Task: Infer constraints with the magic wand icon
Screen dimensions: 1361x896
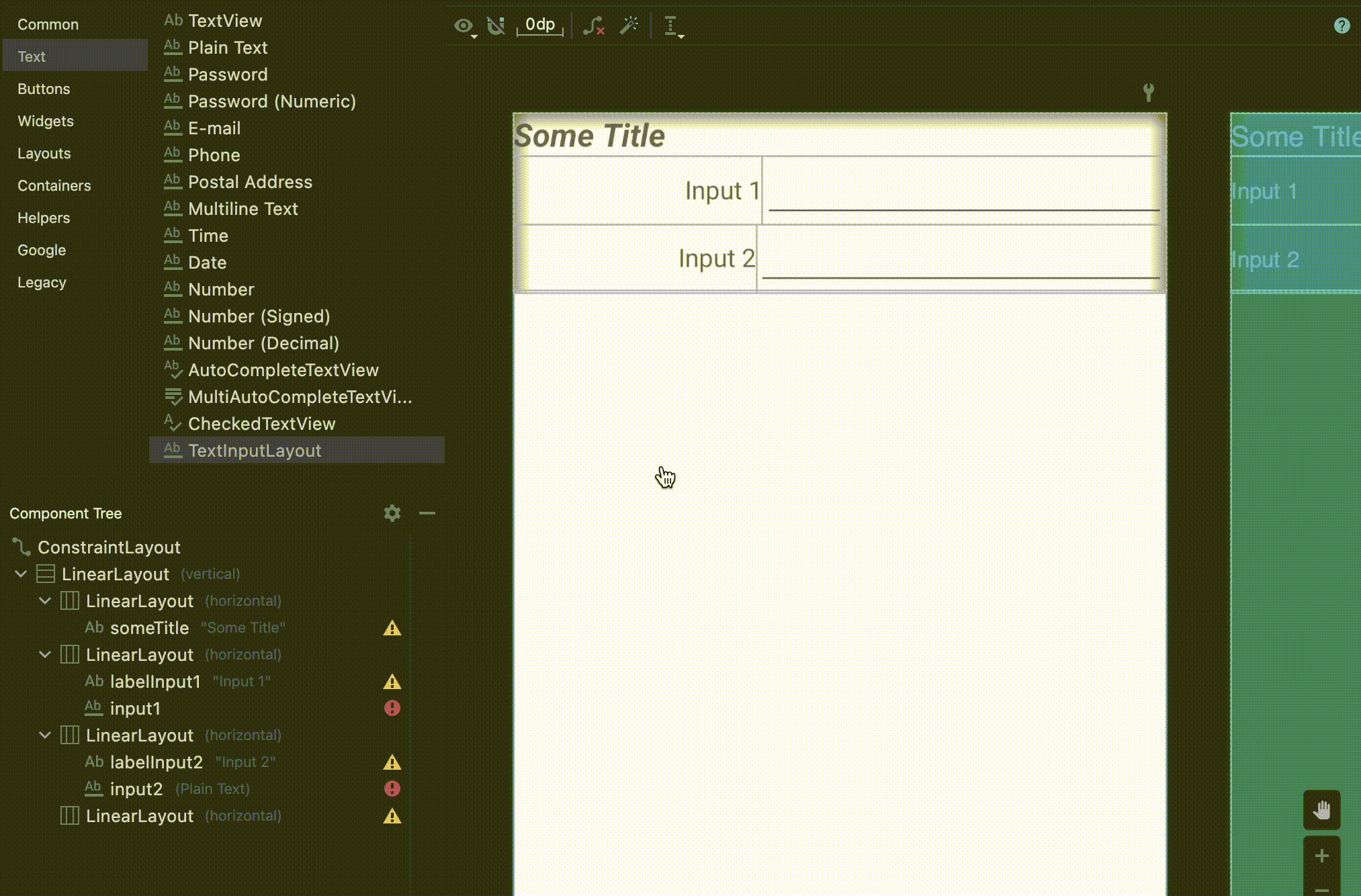Action: pyautogui.click(x=629, y=26)
